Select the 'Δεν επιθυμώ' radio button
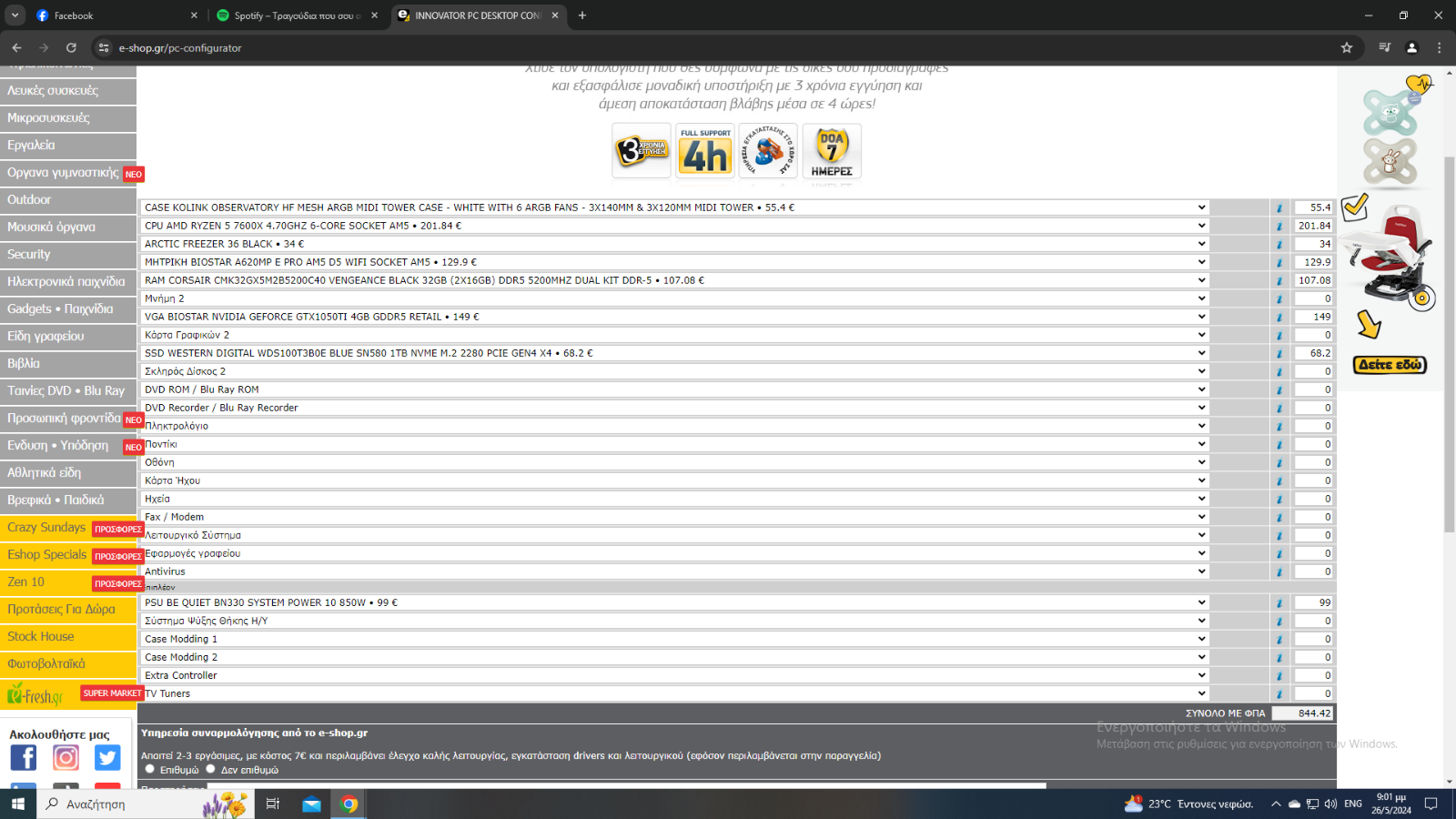The image size is (1456, 819). (211, 769)
